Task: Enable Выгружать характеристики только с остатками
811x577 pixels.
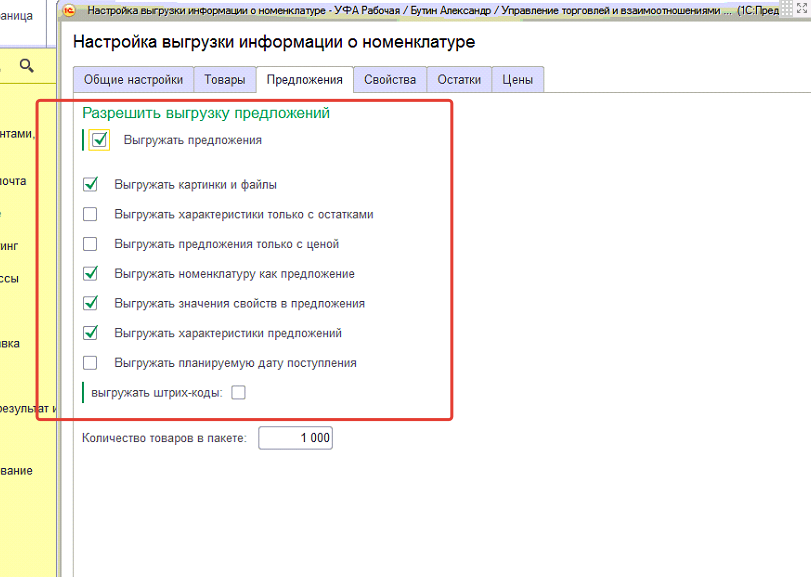Action: click(91, 214)
